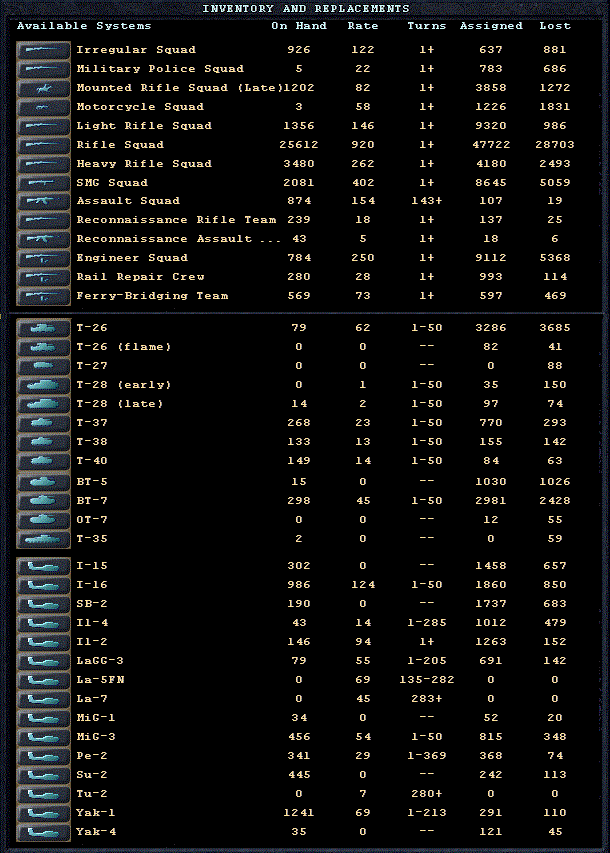Screen dimensions: 610x853
Task: Click the T-28 (late) tank icon
Action: (x=44, y=404)
